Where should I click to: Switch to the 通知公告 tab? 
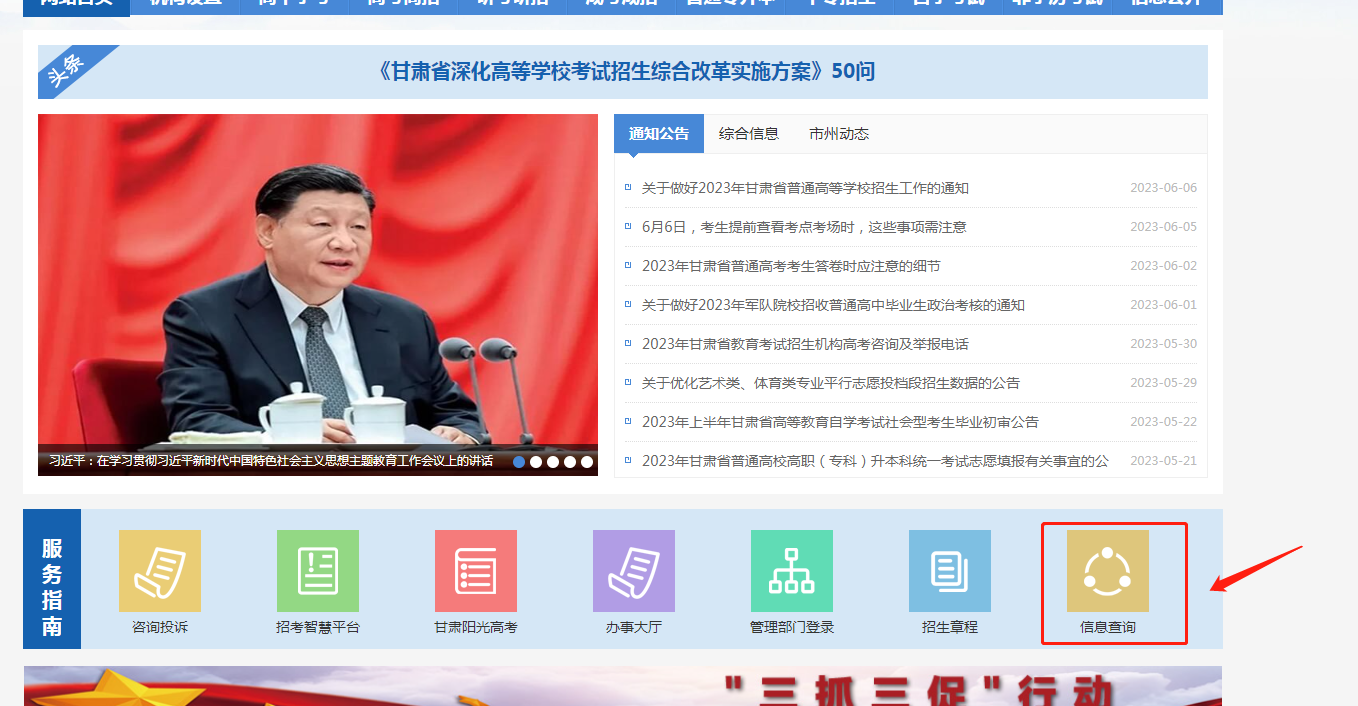pos(659,134)
